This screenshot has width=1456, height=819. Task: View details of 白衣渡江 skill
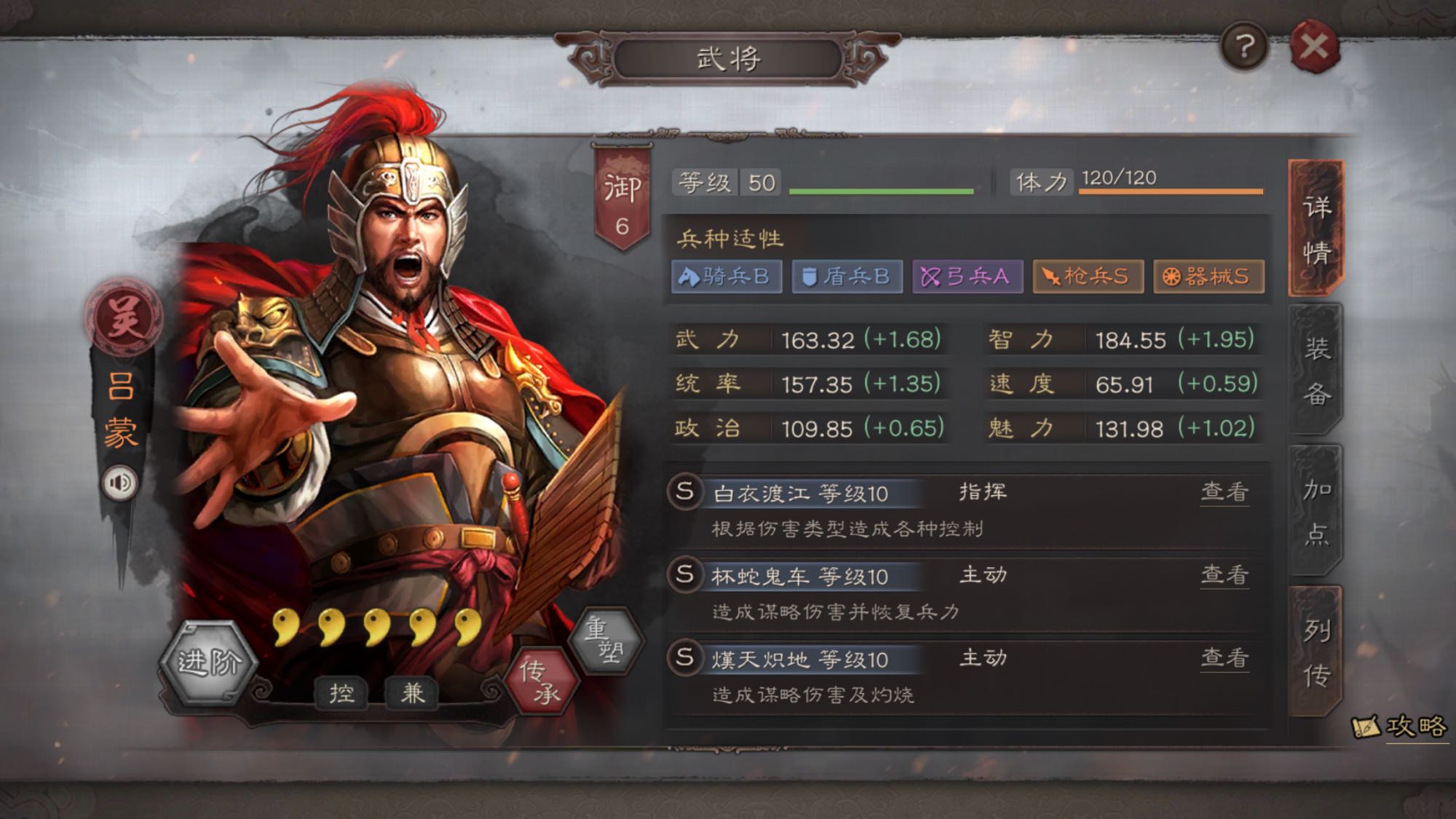(x=1224, y=492)
